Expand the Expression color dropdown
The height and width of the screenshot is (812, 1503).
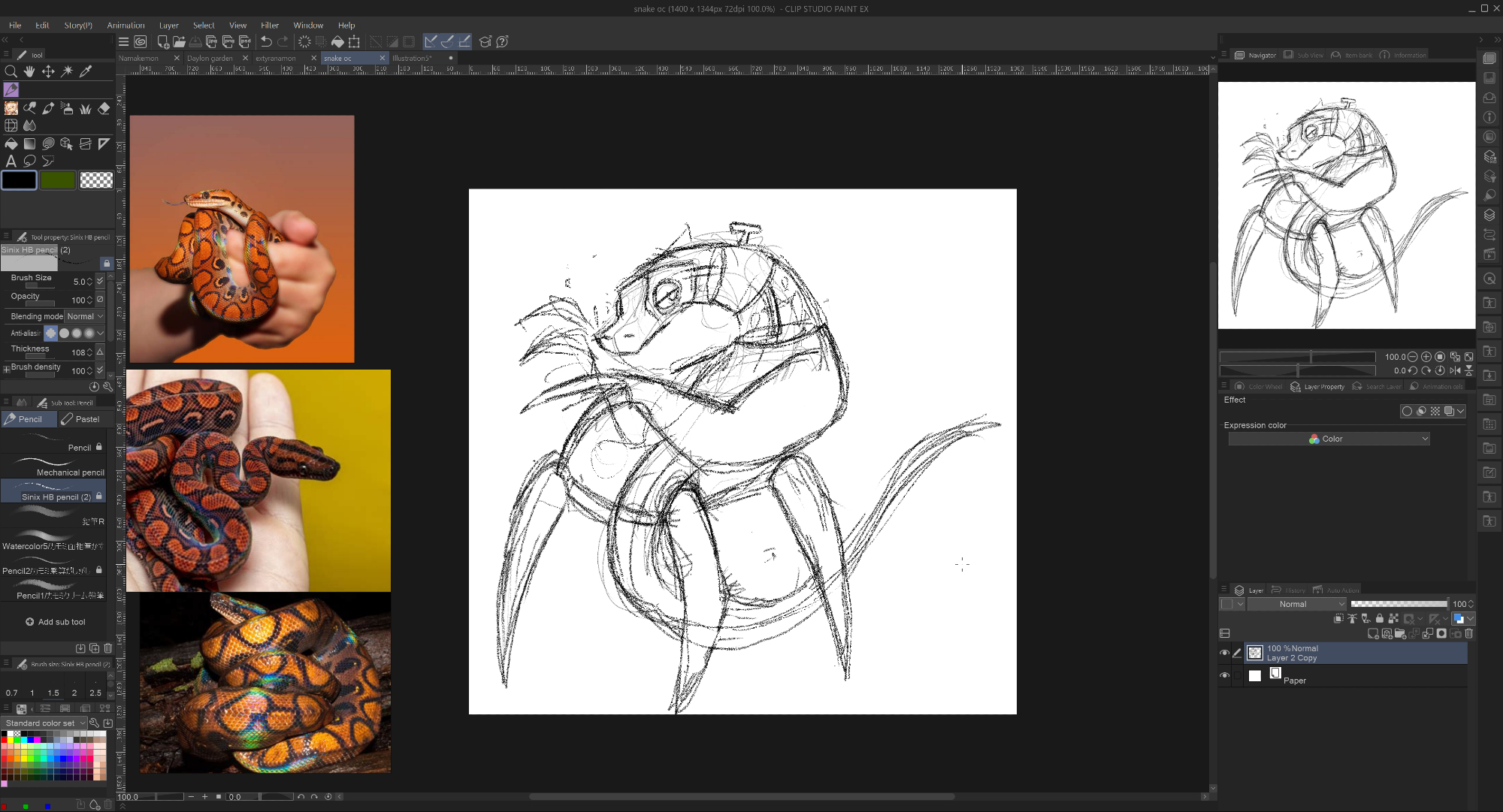click(x=1329, y=439)
